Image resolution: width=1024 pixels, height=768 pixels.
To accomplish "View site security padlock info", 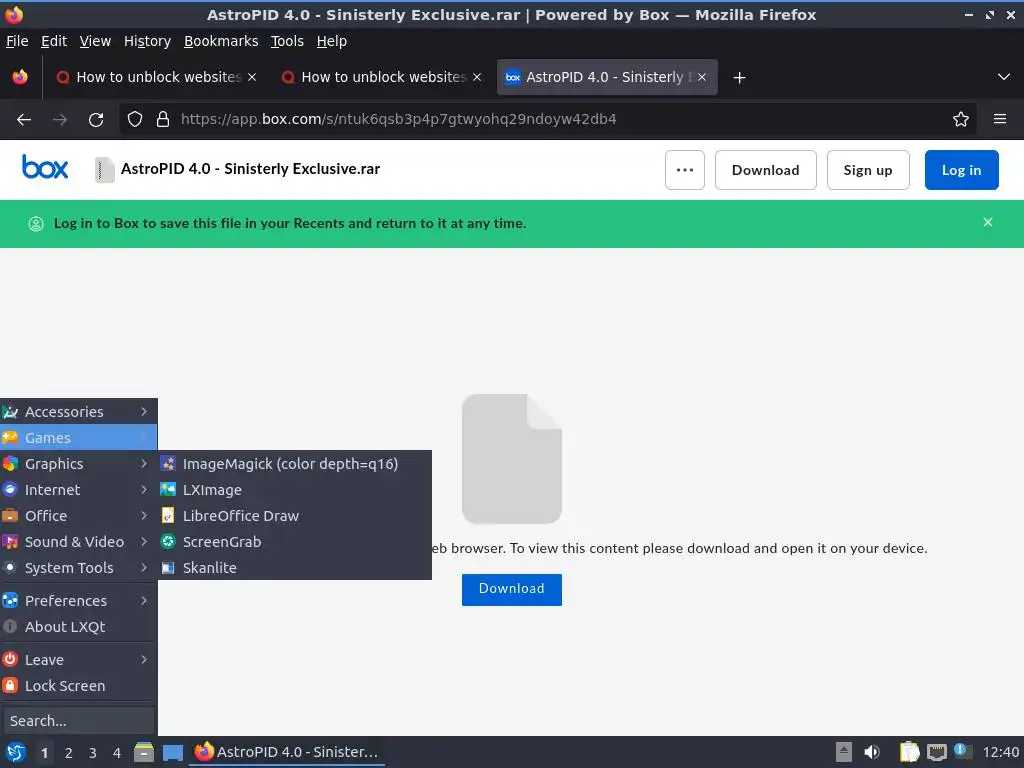I will [163, 120].
